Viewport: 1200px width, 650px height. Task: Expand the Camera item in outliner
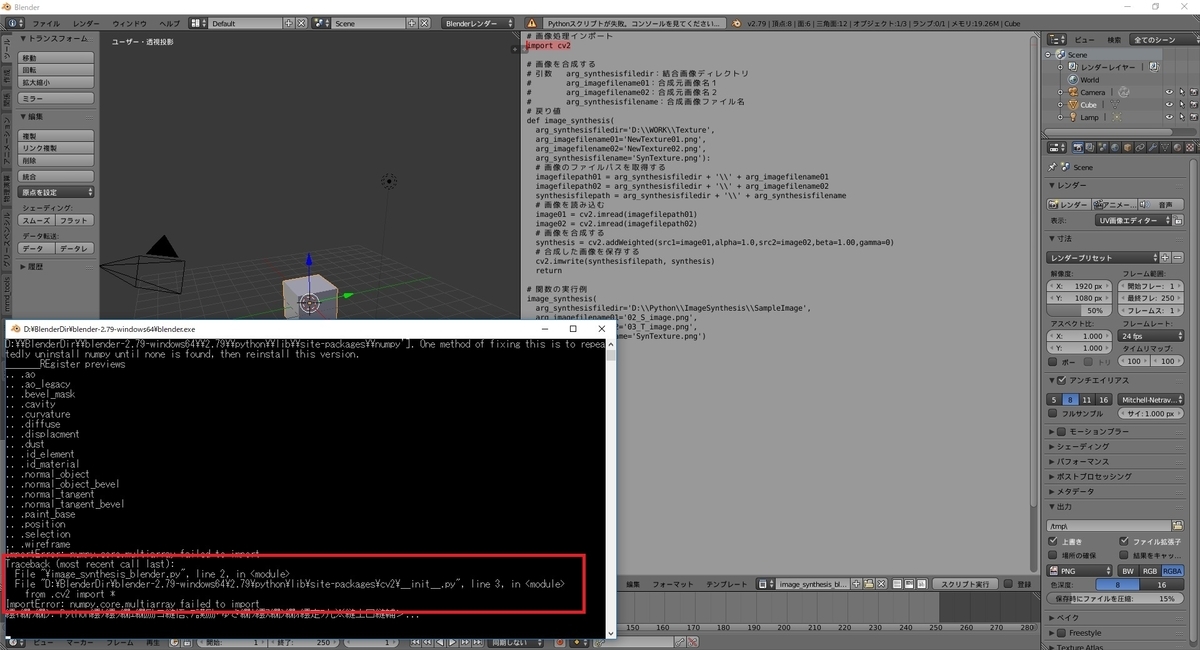pyautogui.click(x=1060, y=92)
